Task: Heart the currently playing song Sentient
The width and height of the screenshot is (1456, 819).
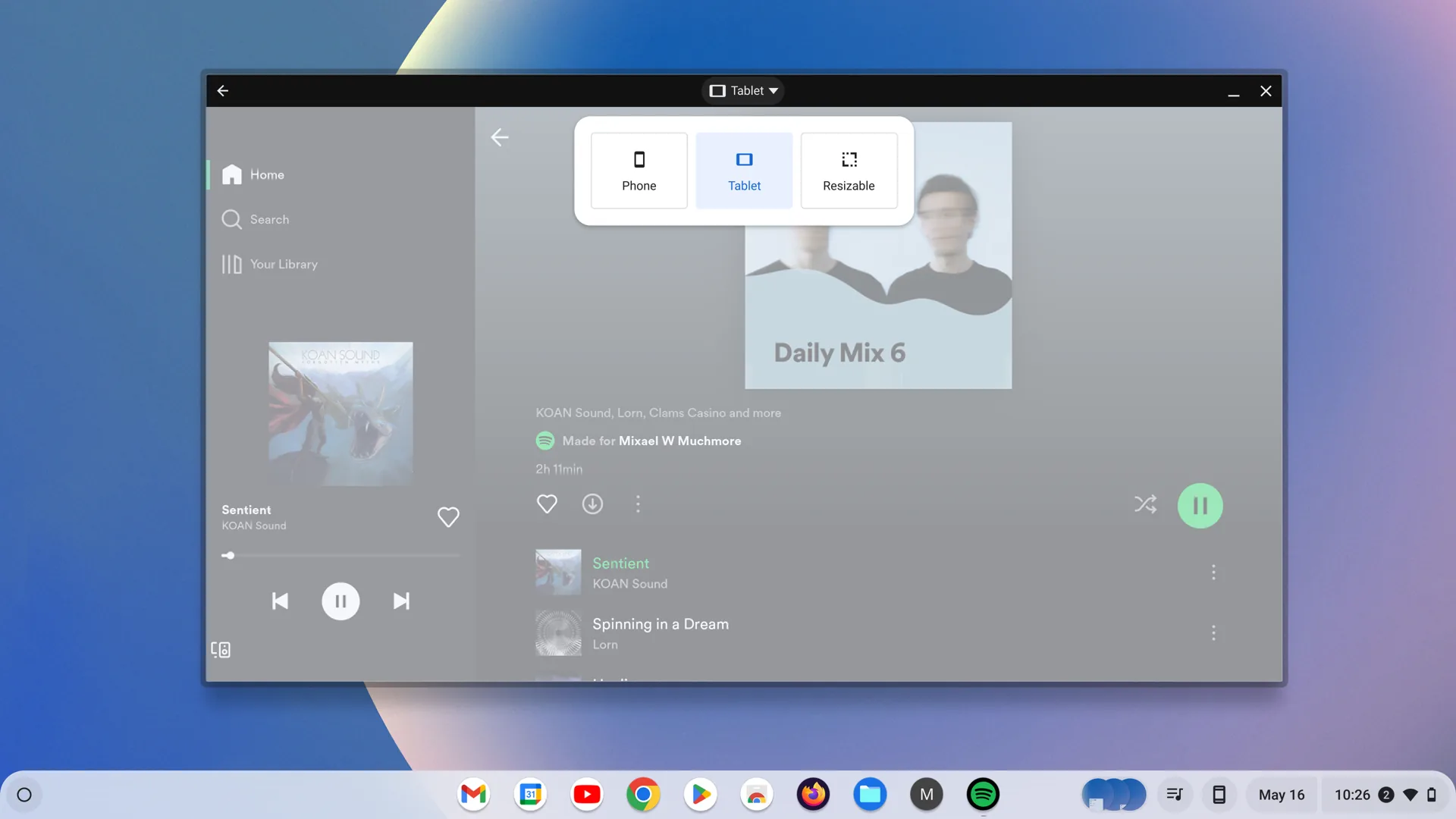Action: [x=448, y=517]
